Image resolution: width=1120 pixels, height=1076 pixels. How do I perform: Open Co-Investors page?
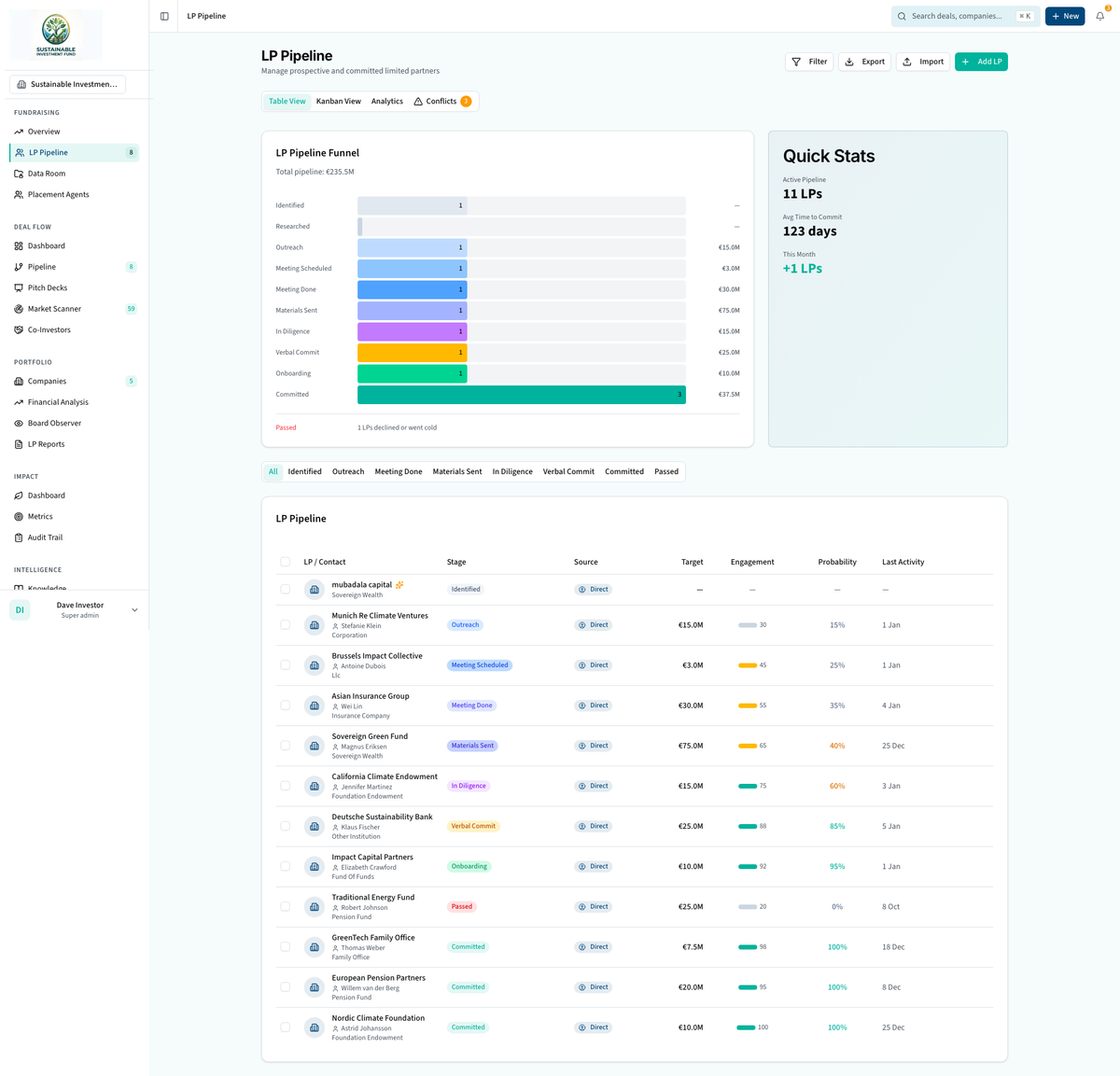pyautogui.click(x=49, y=329)
